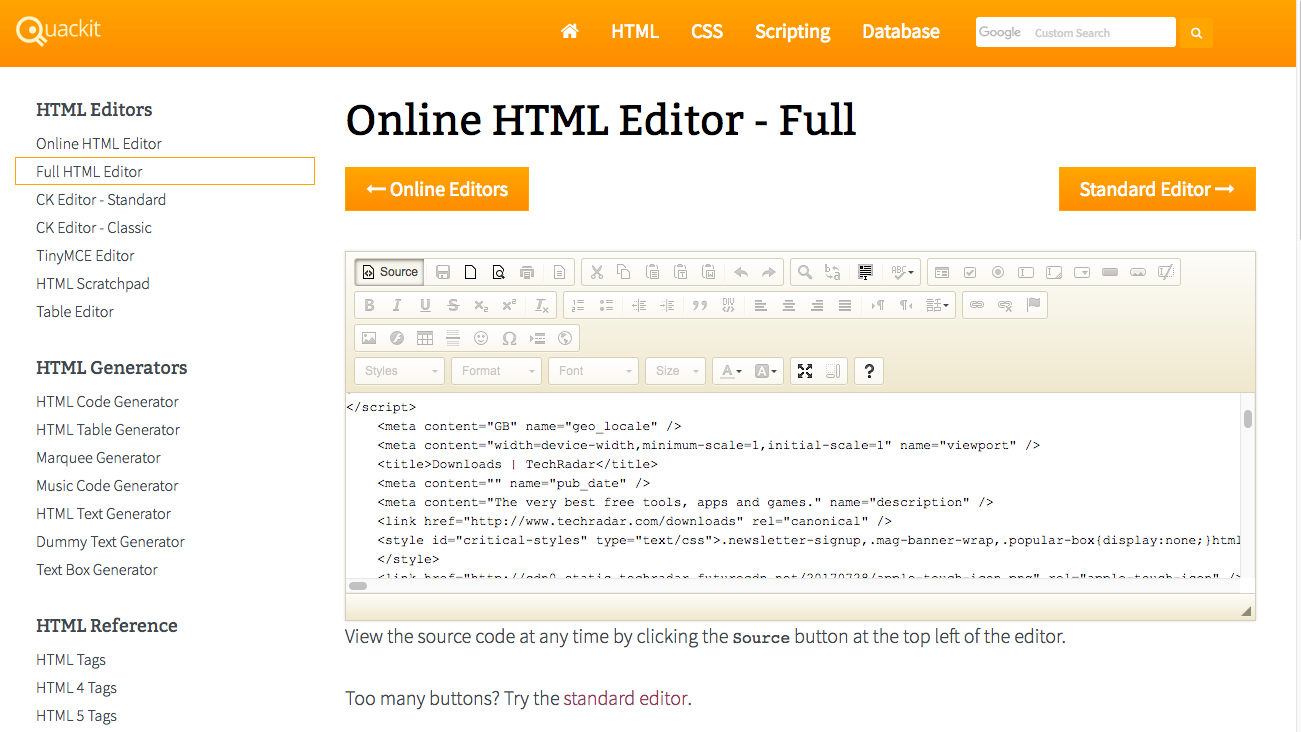Click the Undo arrow icon
Image resolution: width=1301 pixels, height=732 pixels.
740,271
